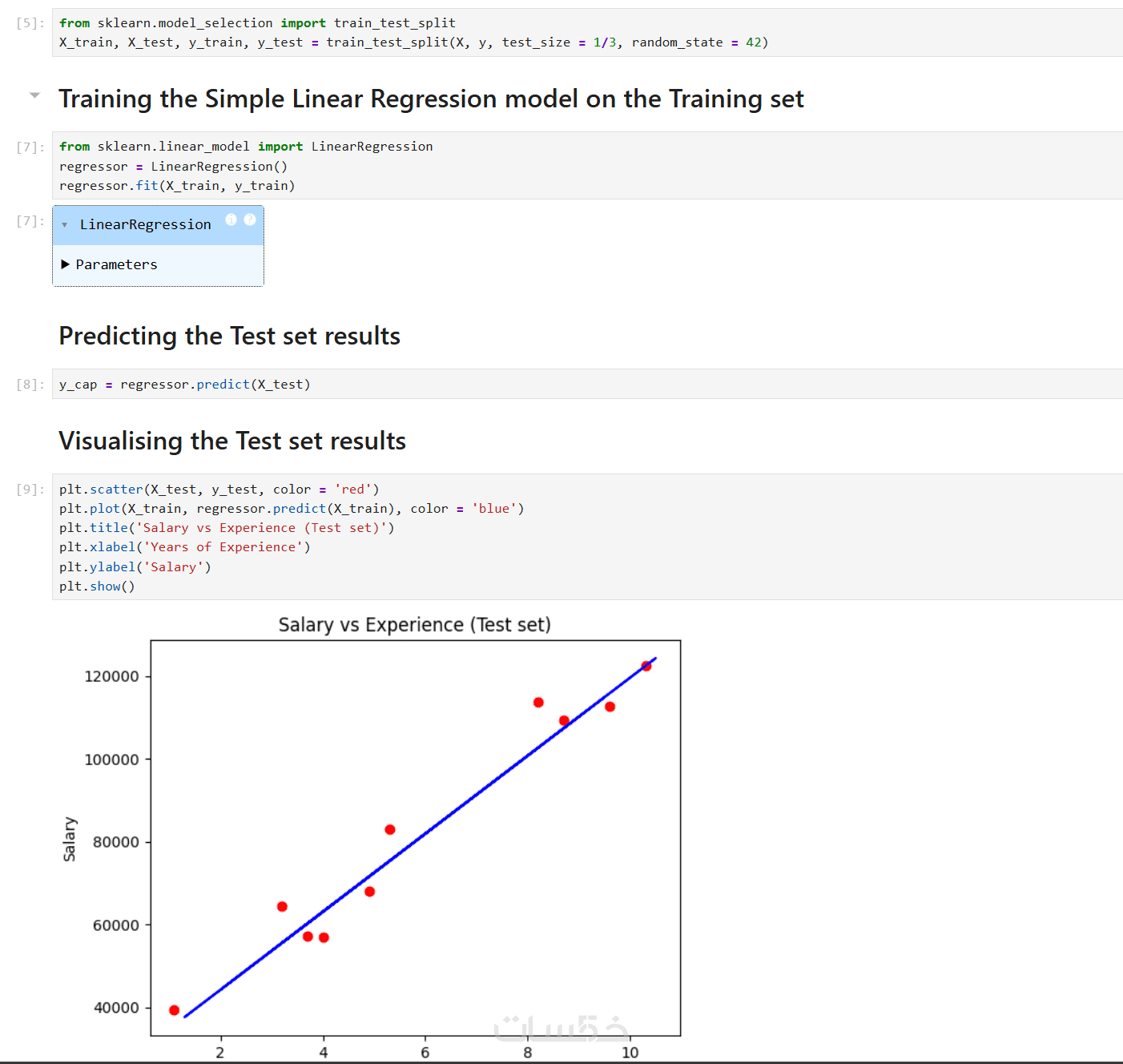Click the Salary y-axis label on the chart
Viewport: 1123px width, 1064px height.
tap(70, 839)
